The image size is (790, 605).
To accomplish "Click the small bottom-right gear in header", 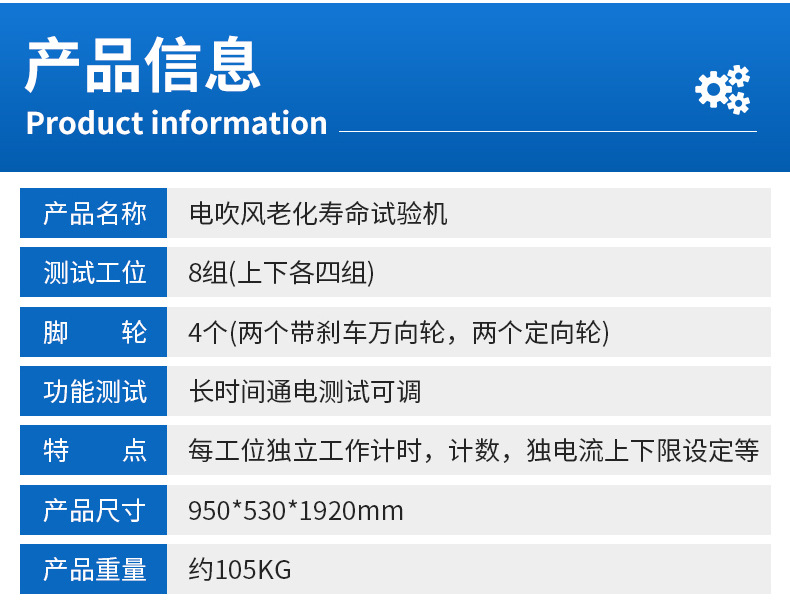I will pos(738,102).
